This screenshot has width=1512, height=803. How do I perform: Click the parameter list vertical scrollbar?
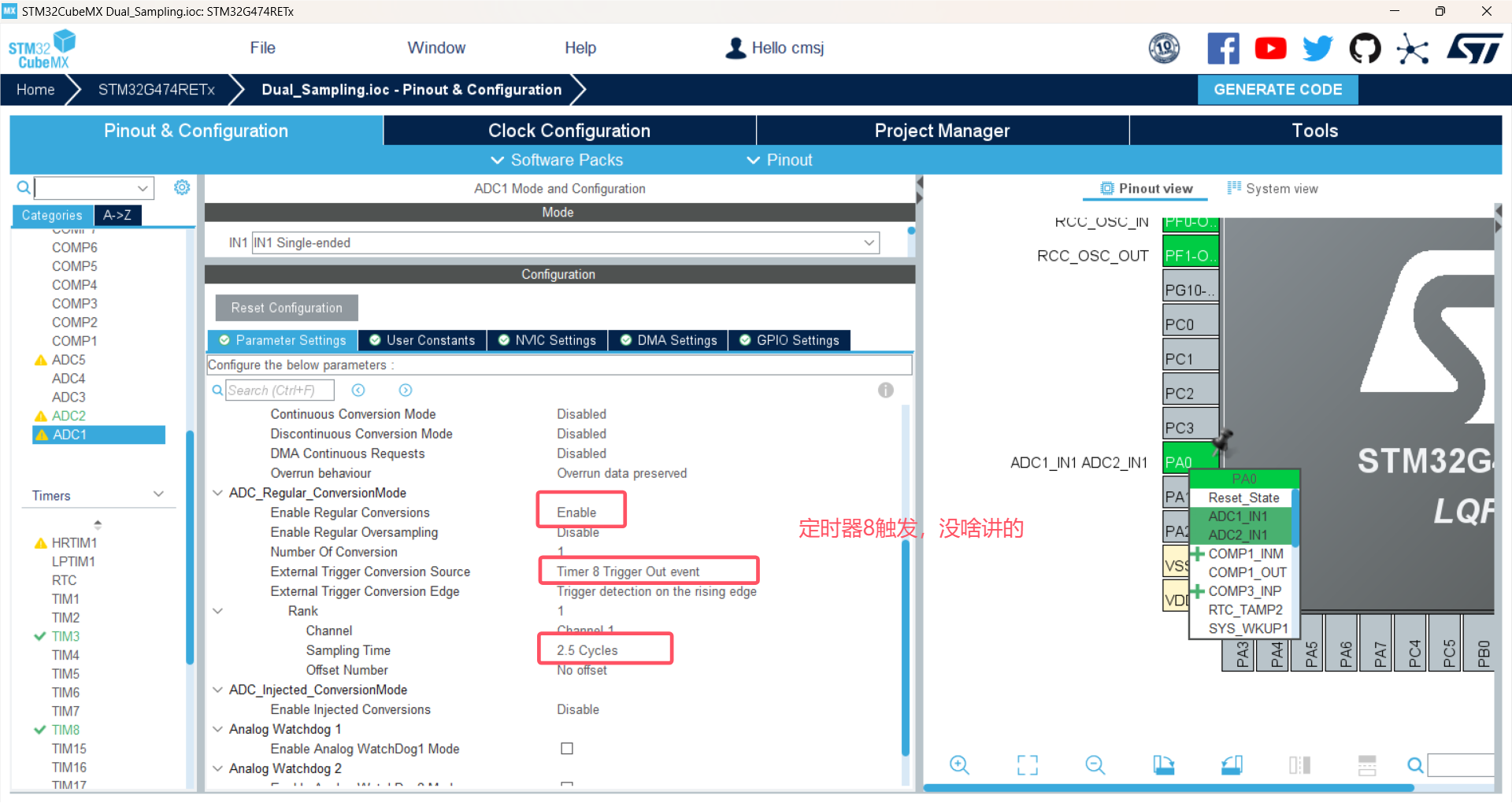[x=906, y=647]
